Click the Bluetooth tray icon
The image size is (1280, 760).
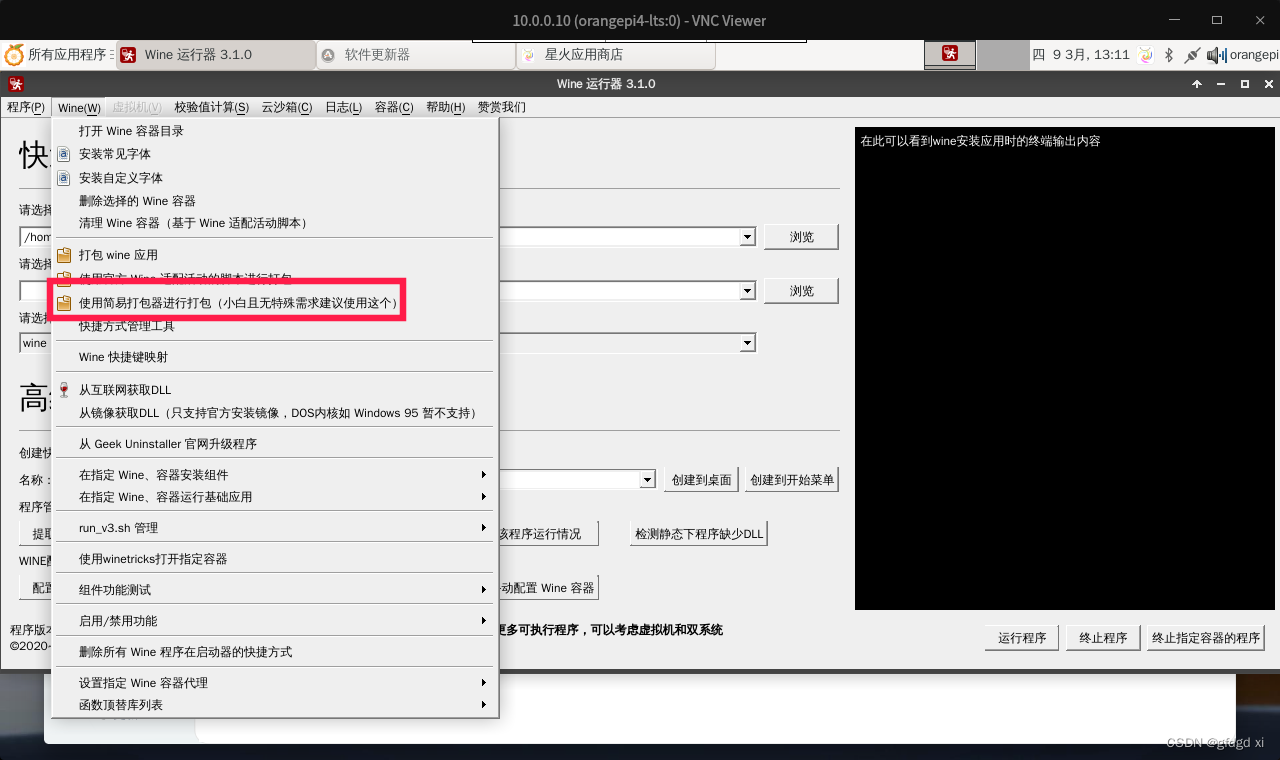[1169, 55]
